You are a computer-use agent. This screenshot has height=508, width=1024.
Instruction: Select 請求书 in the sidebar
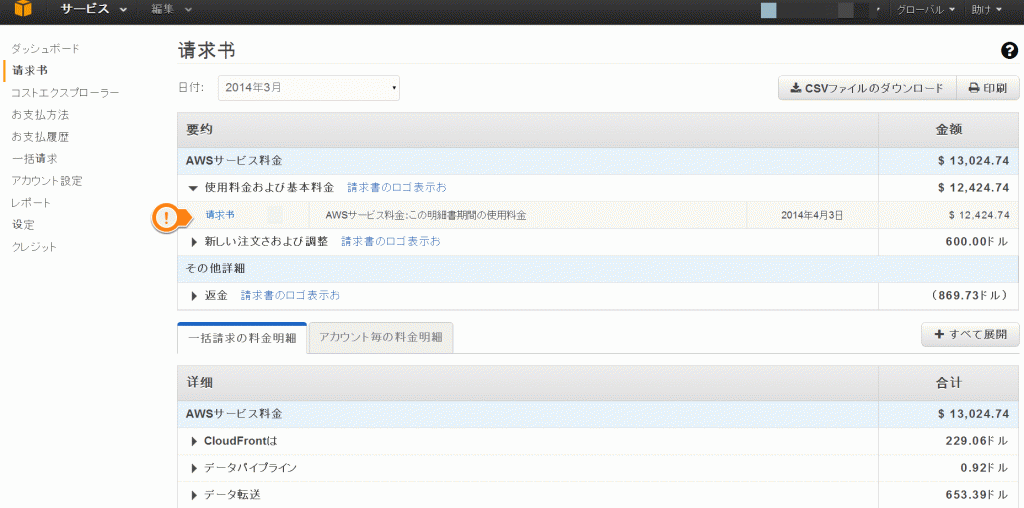[x=29, y=71]
